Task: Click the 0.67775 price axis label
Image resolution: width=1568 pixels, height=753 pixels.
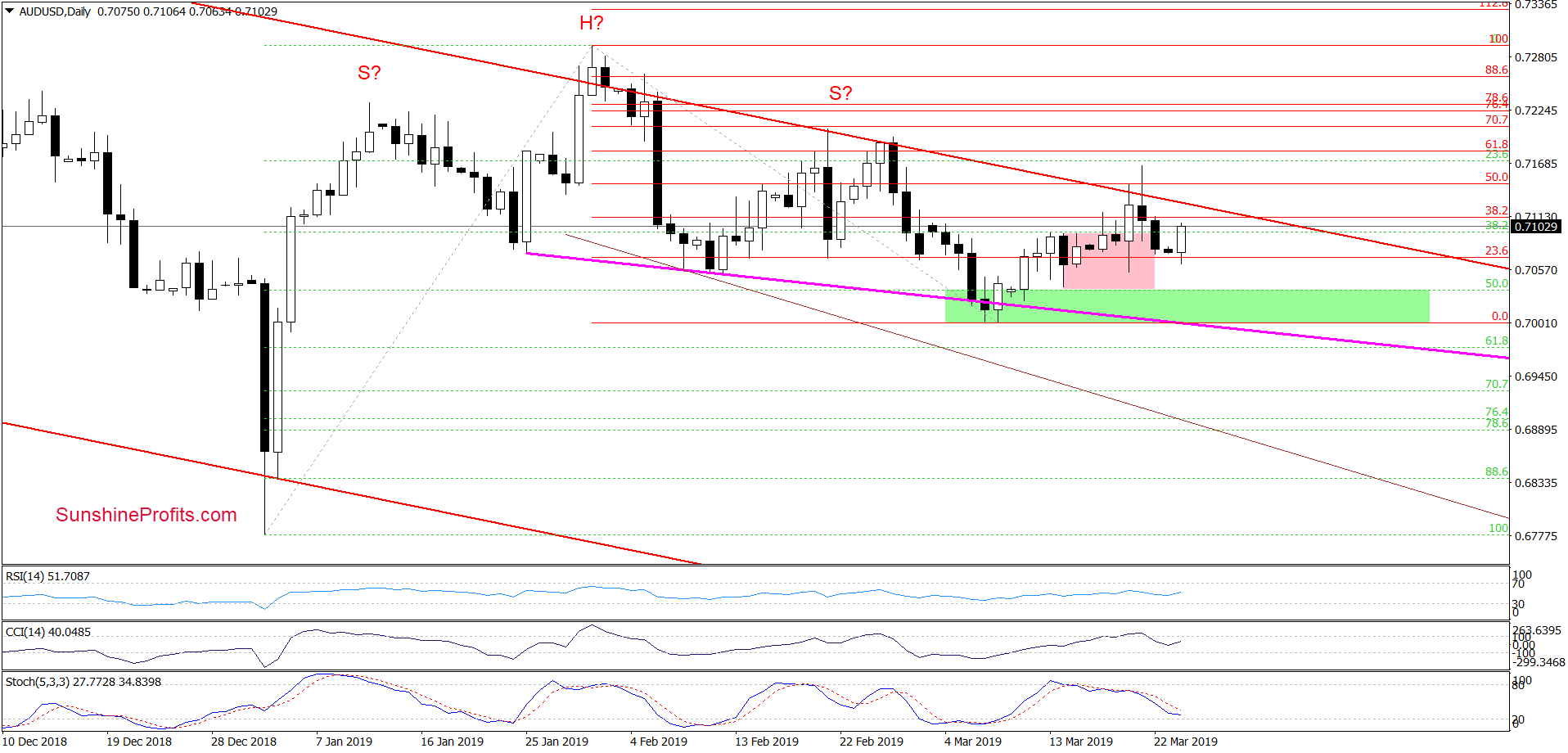Action: (1536, 536)
